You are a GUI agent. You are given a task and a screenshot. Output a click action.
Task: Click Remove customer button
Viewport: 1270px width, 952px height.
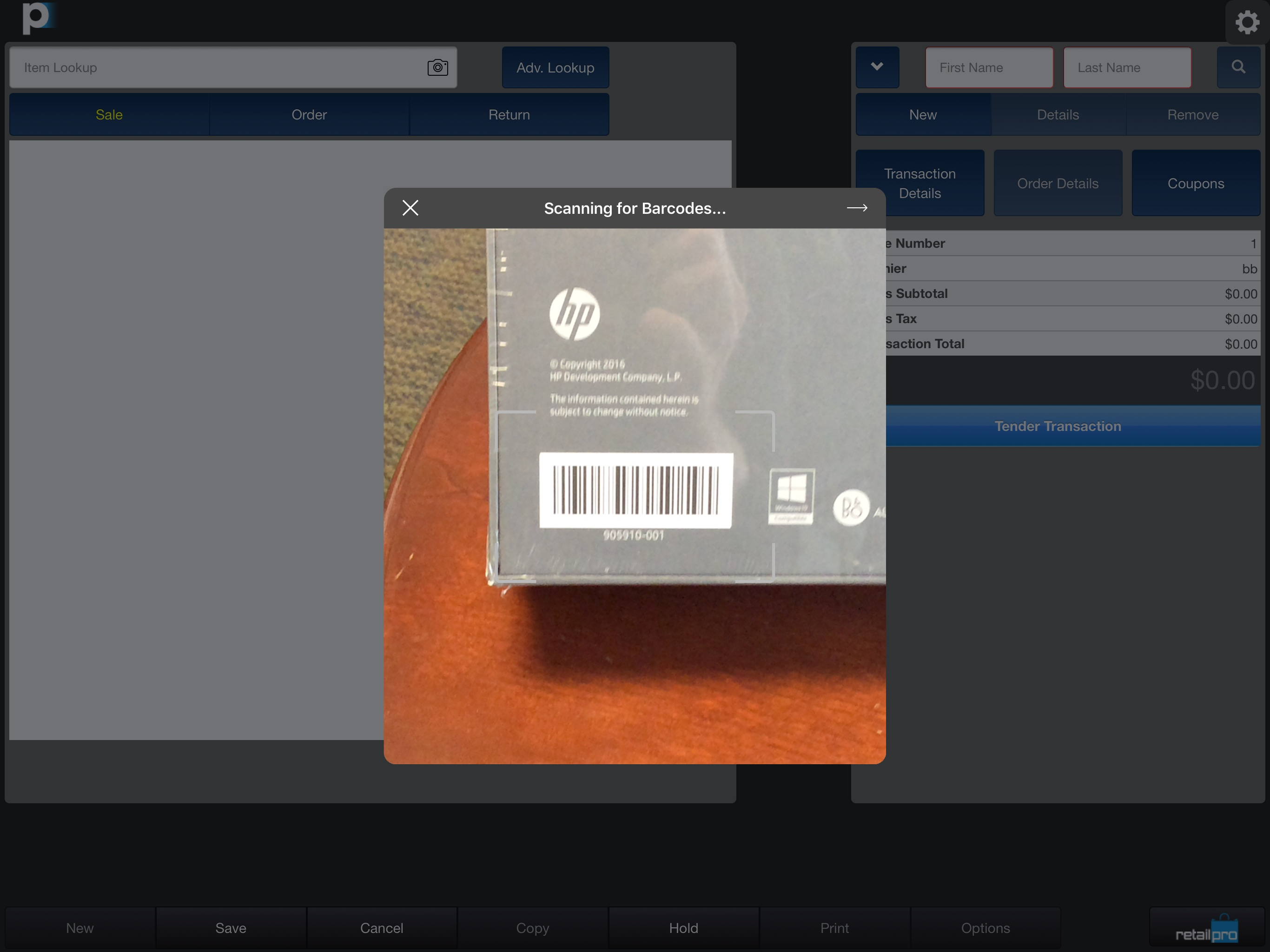pos(1192,115)
